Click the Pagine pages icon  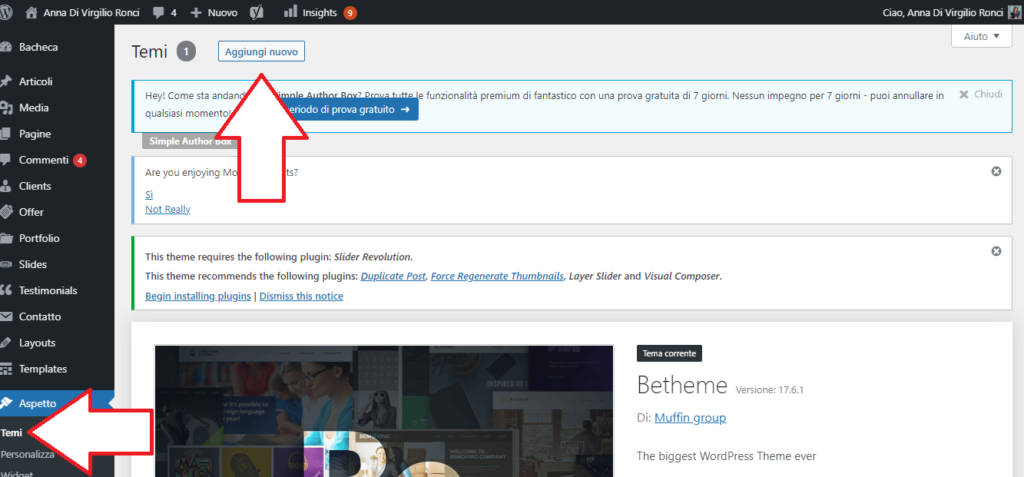[x=6, y=134]
